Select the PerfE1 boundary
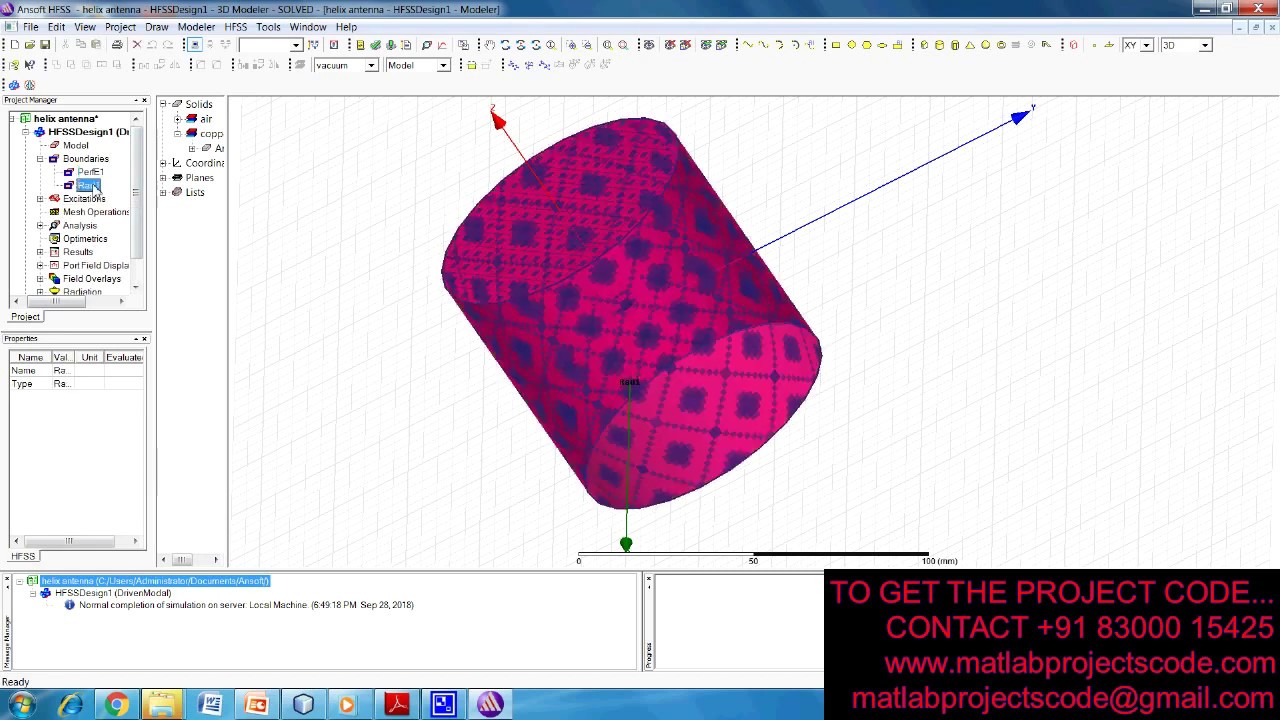The height and width of the screenshot is (720, 1280). (90, 172)
